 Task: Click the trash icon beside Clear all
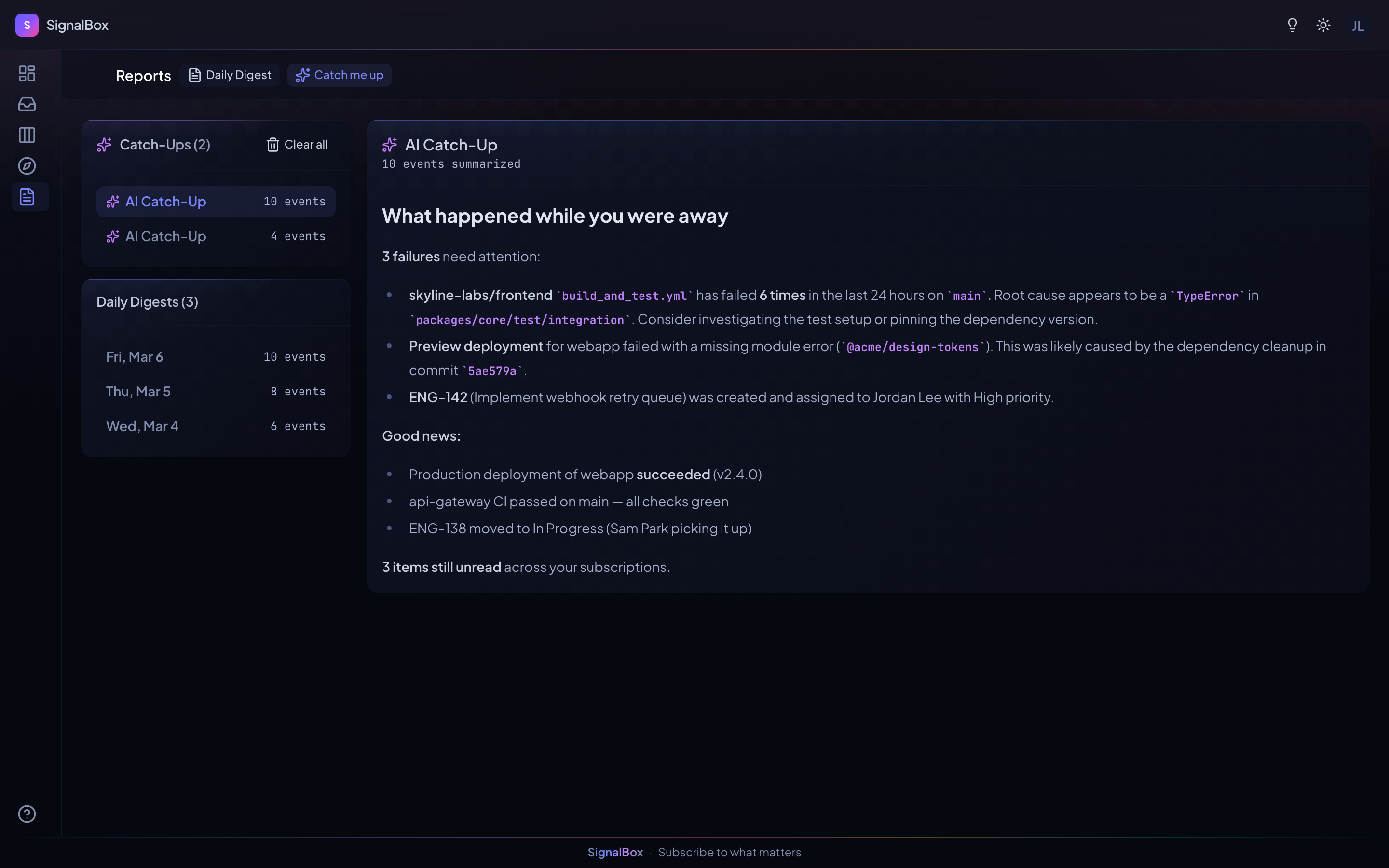point(272,145)
